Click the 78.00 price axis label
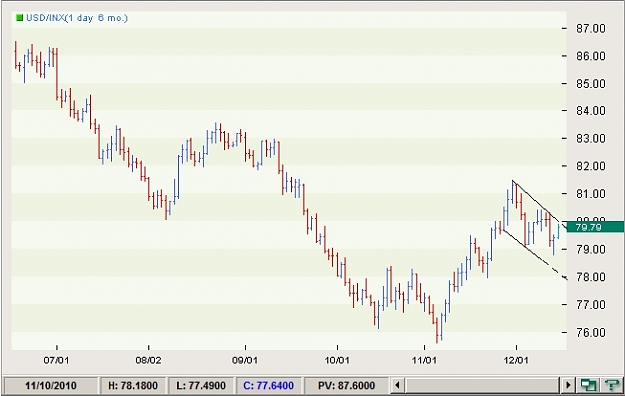625x396 pixels. click(x=591, y=277)
